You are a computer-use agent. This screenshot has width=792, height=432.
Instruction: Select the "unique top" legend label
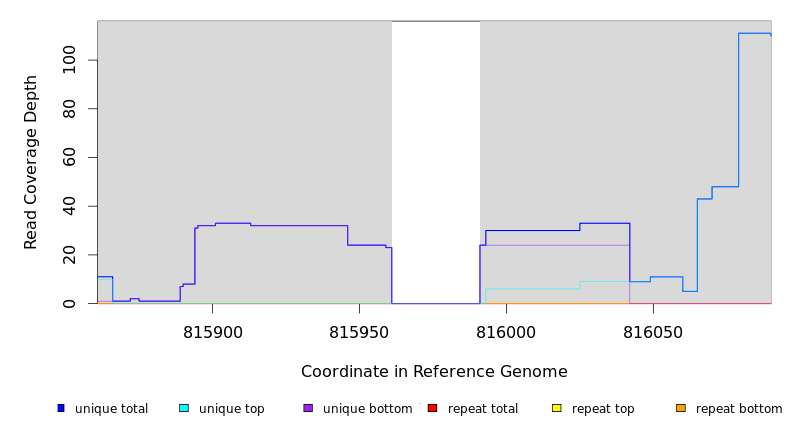[x=231, y=409]
